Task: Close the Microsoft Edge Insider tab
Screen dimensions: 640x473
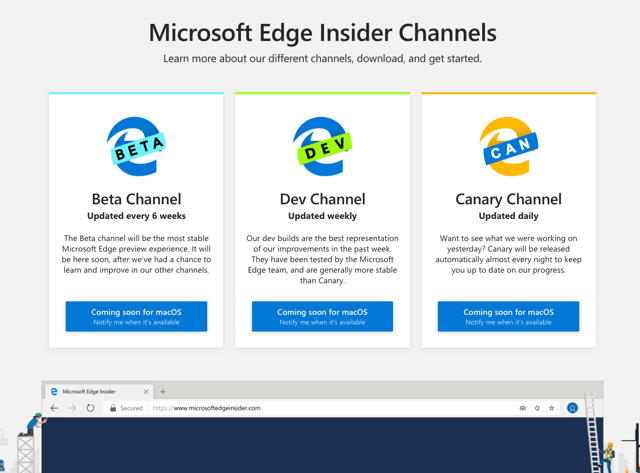Action: 146,392
